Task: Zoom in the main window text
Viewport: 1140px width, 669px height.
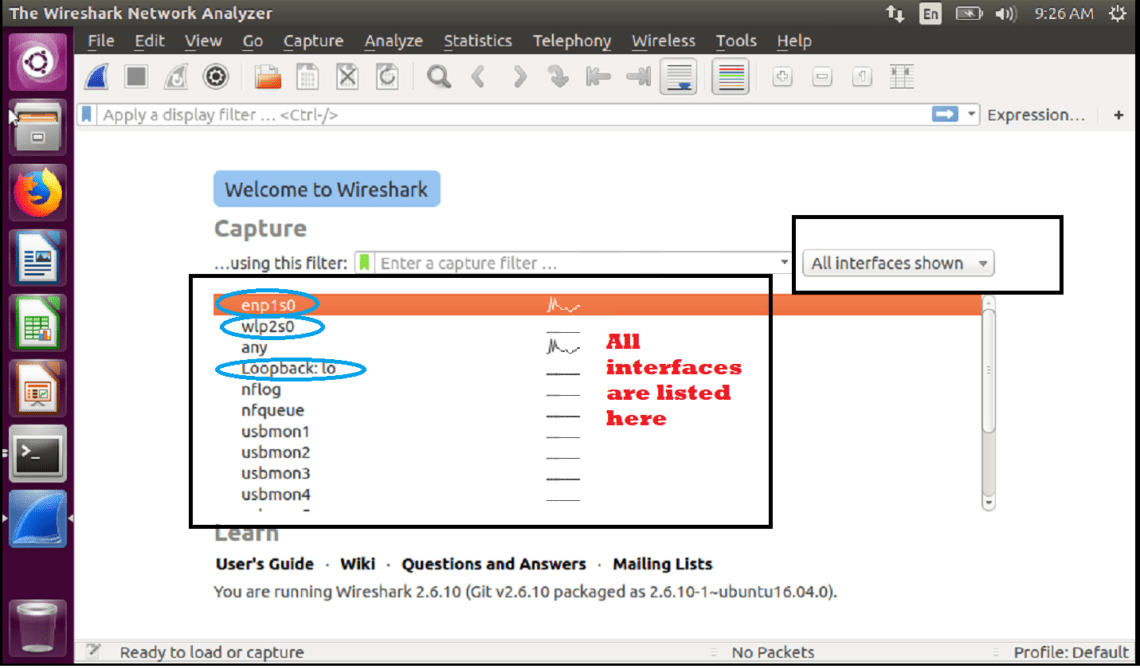Action: pos(782,76)
